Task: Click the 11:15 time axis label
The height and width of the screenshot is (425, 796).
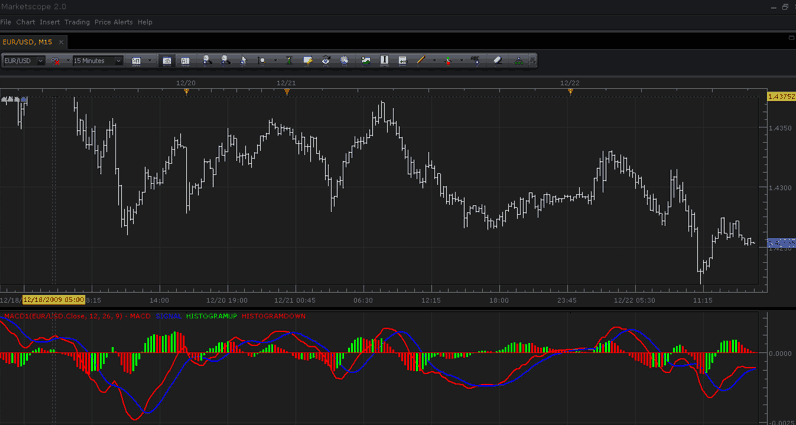Action: [x=703, y=301]
